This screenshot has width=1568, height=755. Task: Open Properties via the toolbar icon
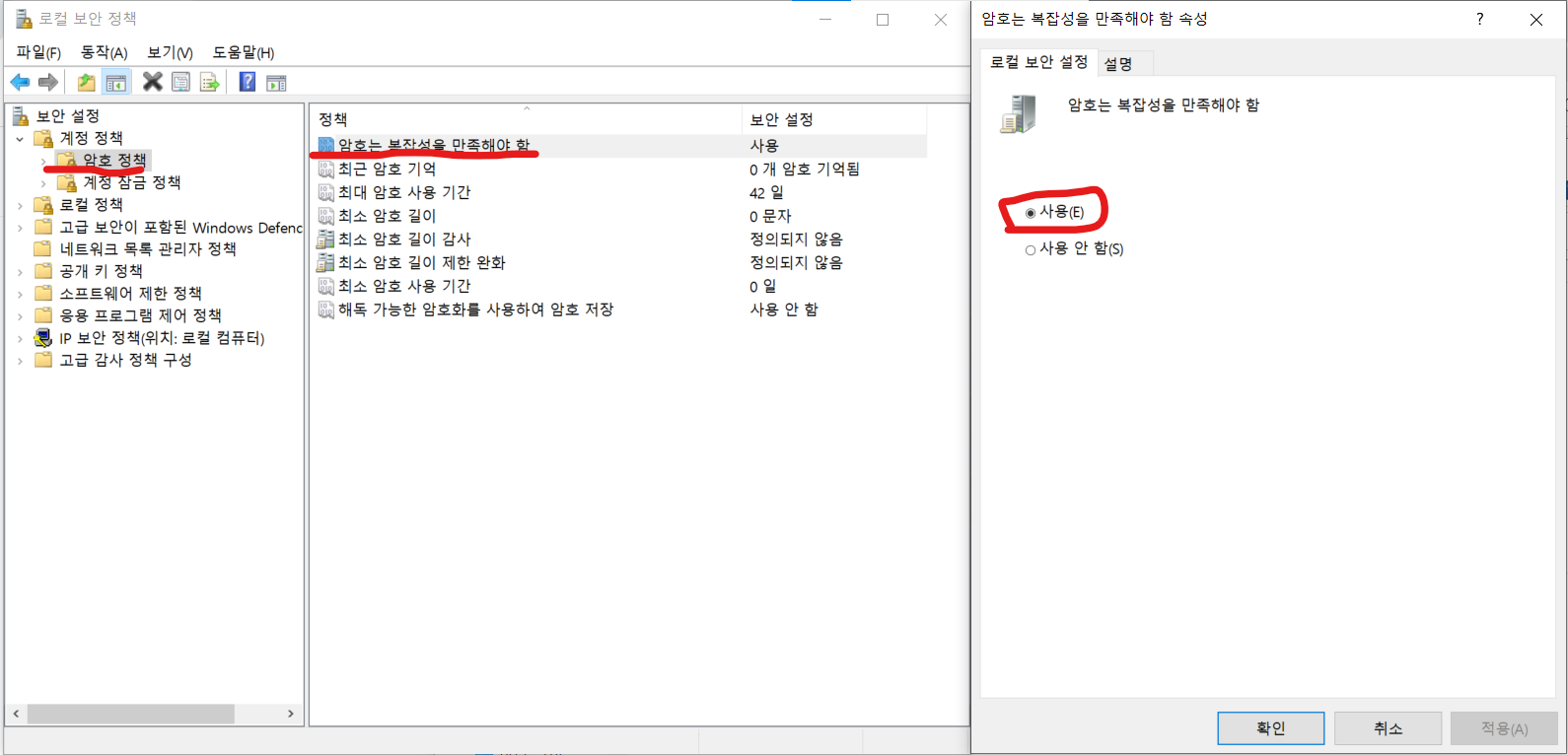click(x=181, y=82)
